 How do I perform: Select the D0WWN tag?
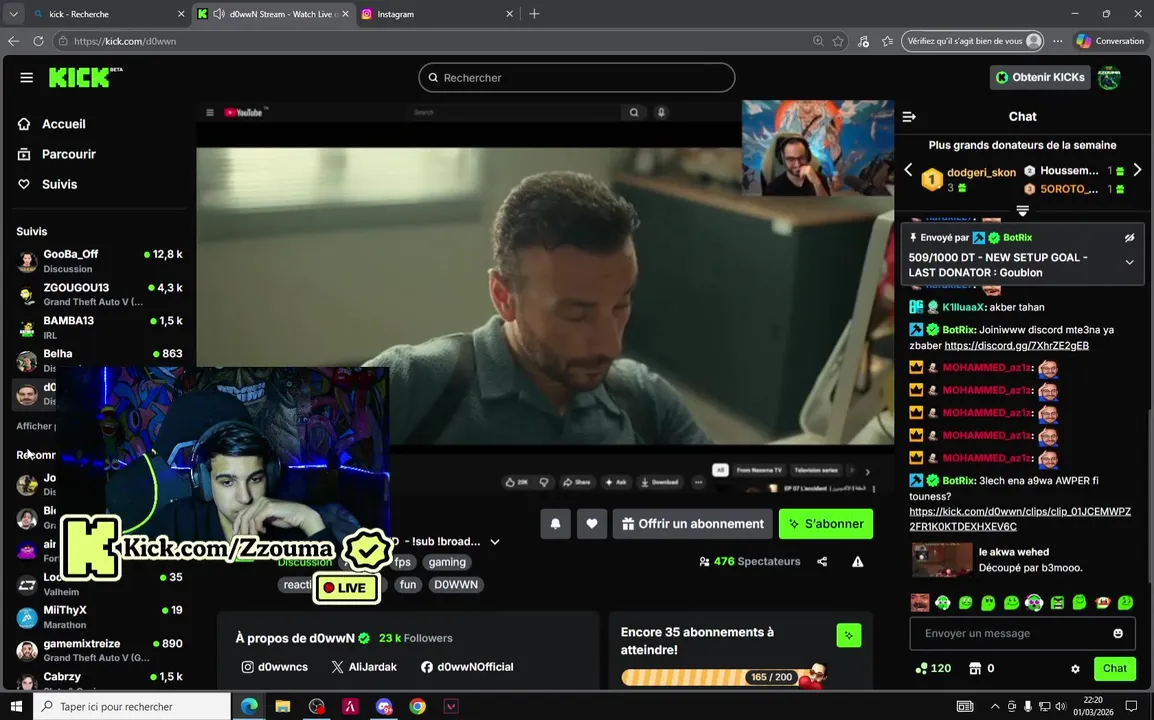(456, 585)
